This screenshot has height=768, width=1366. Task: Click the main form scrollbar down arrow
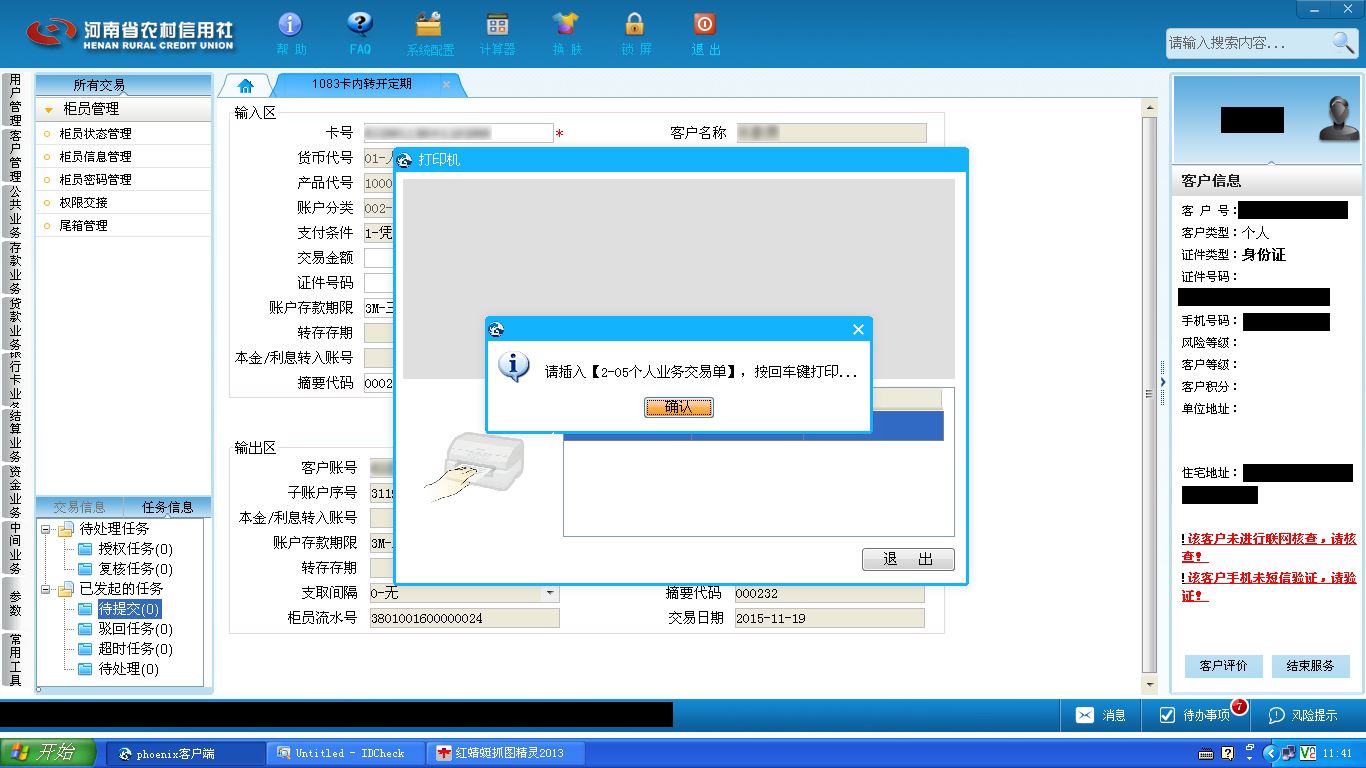coord(1150,685)
